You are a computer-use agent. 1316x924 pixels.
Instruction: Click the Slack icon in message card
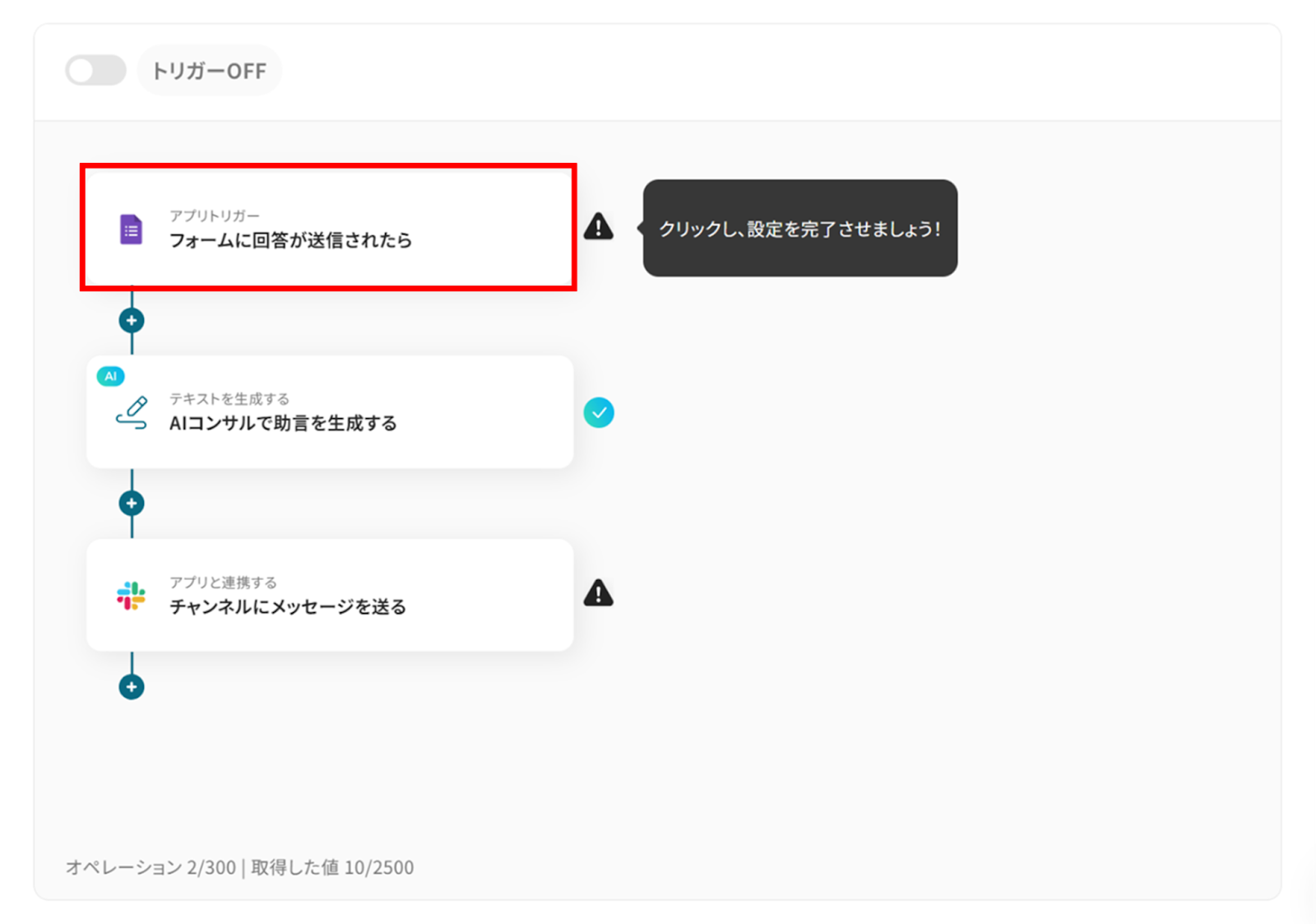(x=131, y=596)
